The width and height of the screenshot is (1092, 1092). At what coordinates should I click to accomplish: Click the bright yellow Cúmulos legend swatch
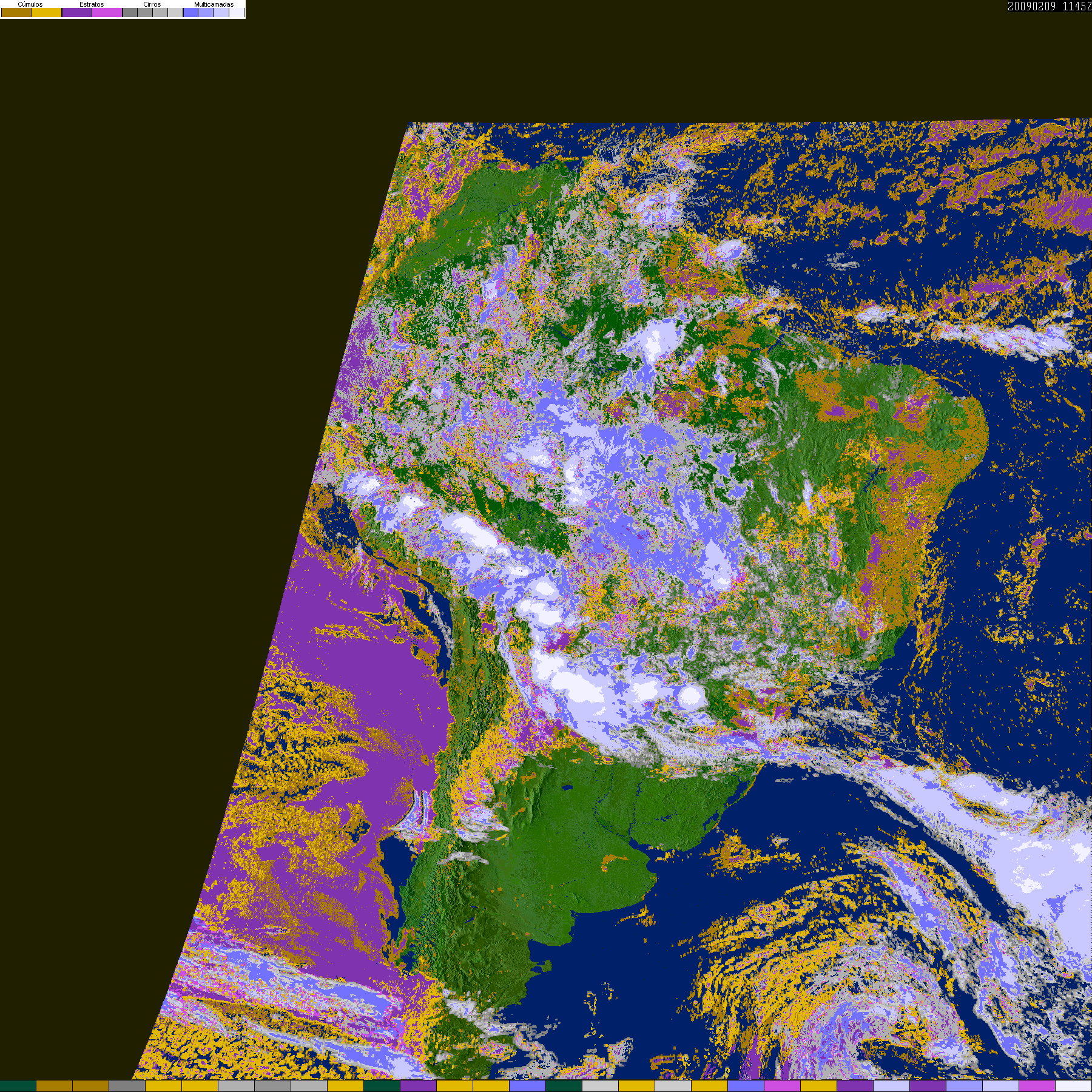[46, 12]
